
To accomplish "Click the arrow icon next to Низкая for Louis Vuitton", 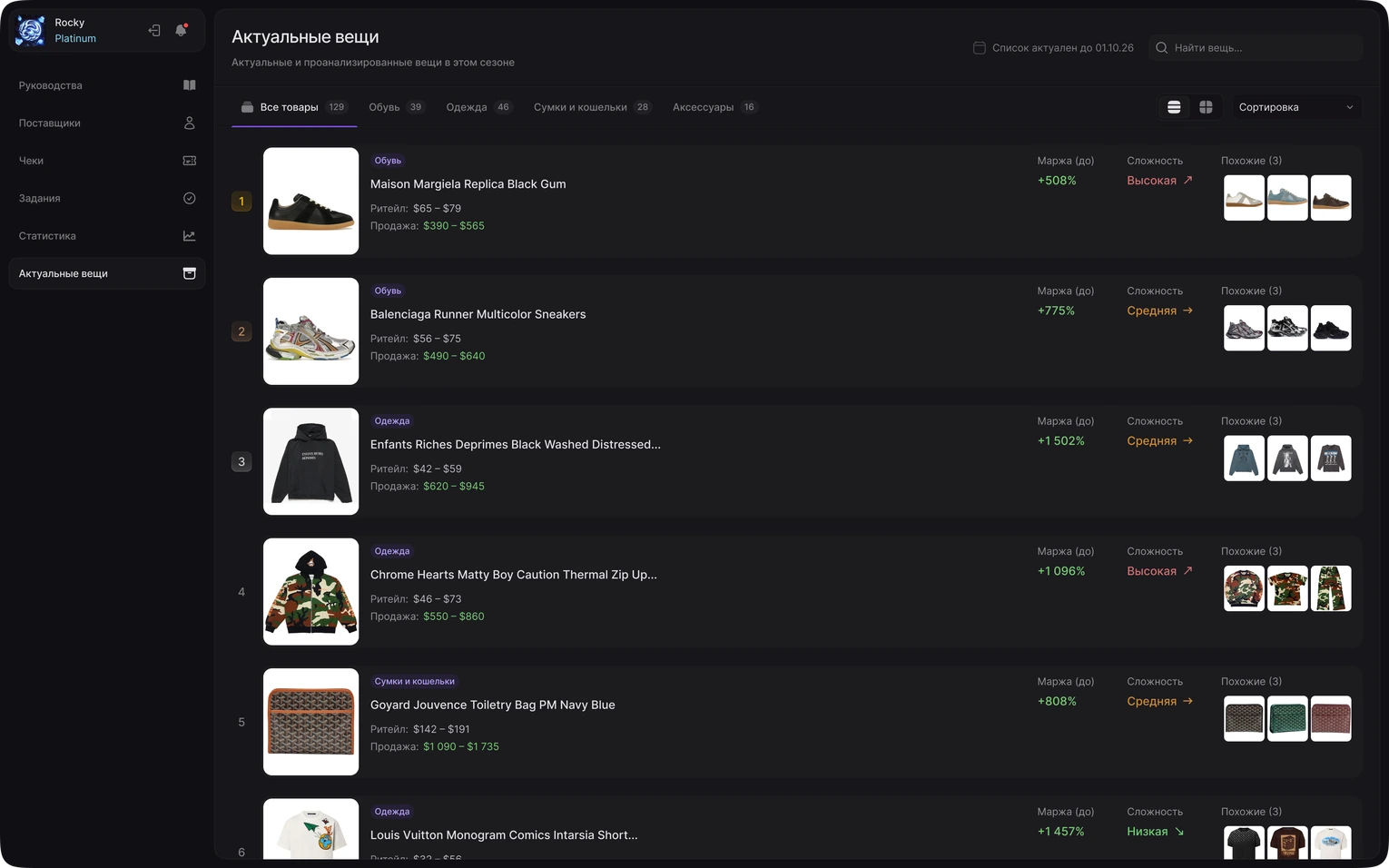I will pos(1179,832).
